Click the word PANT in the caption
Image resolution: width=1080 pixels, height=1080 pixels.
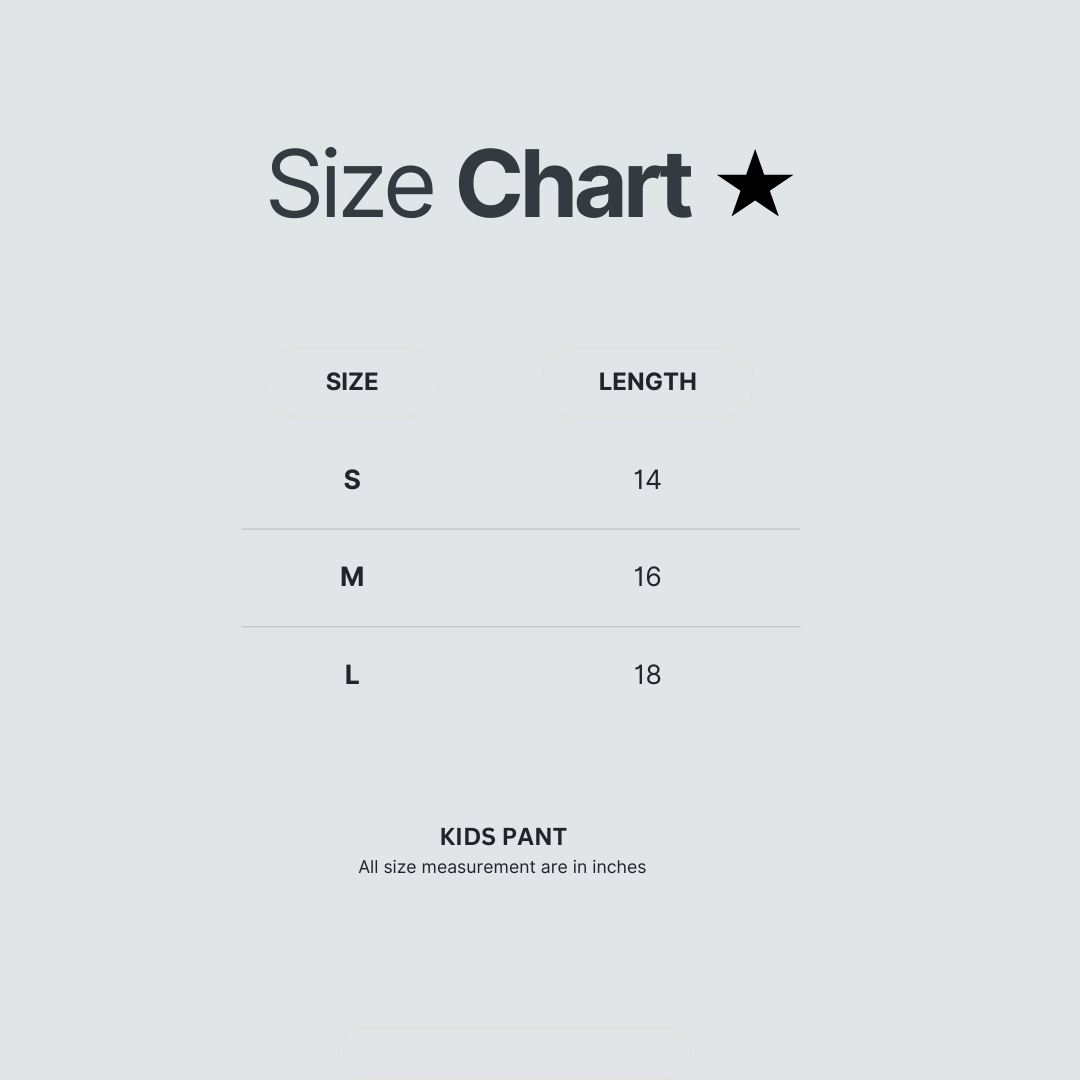pos(534,837)
